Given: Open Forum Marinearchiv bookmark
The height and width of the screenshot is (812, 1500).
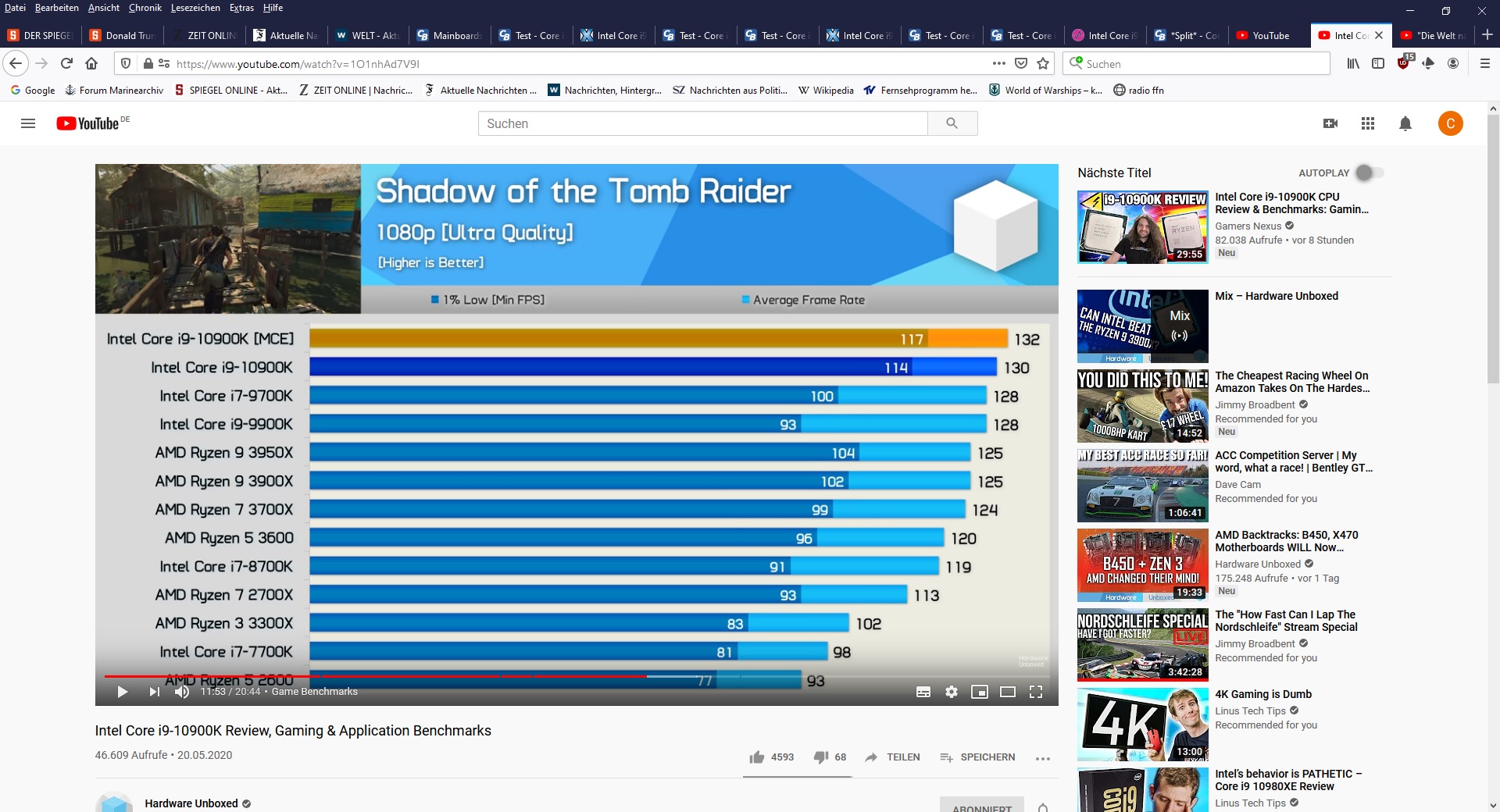Looking at the screenshot, I should pyautogui.click(x=114, y=91).
